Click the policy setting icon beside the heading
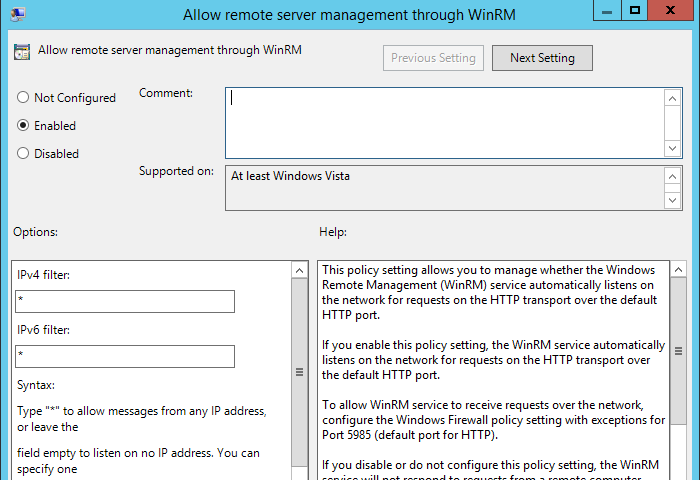The height and width of the screenshot is (480, 700). pos(22,52)
